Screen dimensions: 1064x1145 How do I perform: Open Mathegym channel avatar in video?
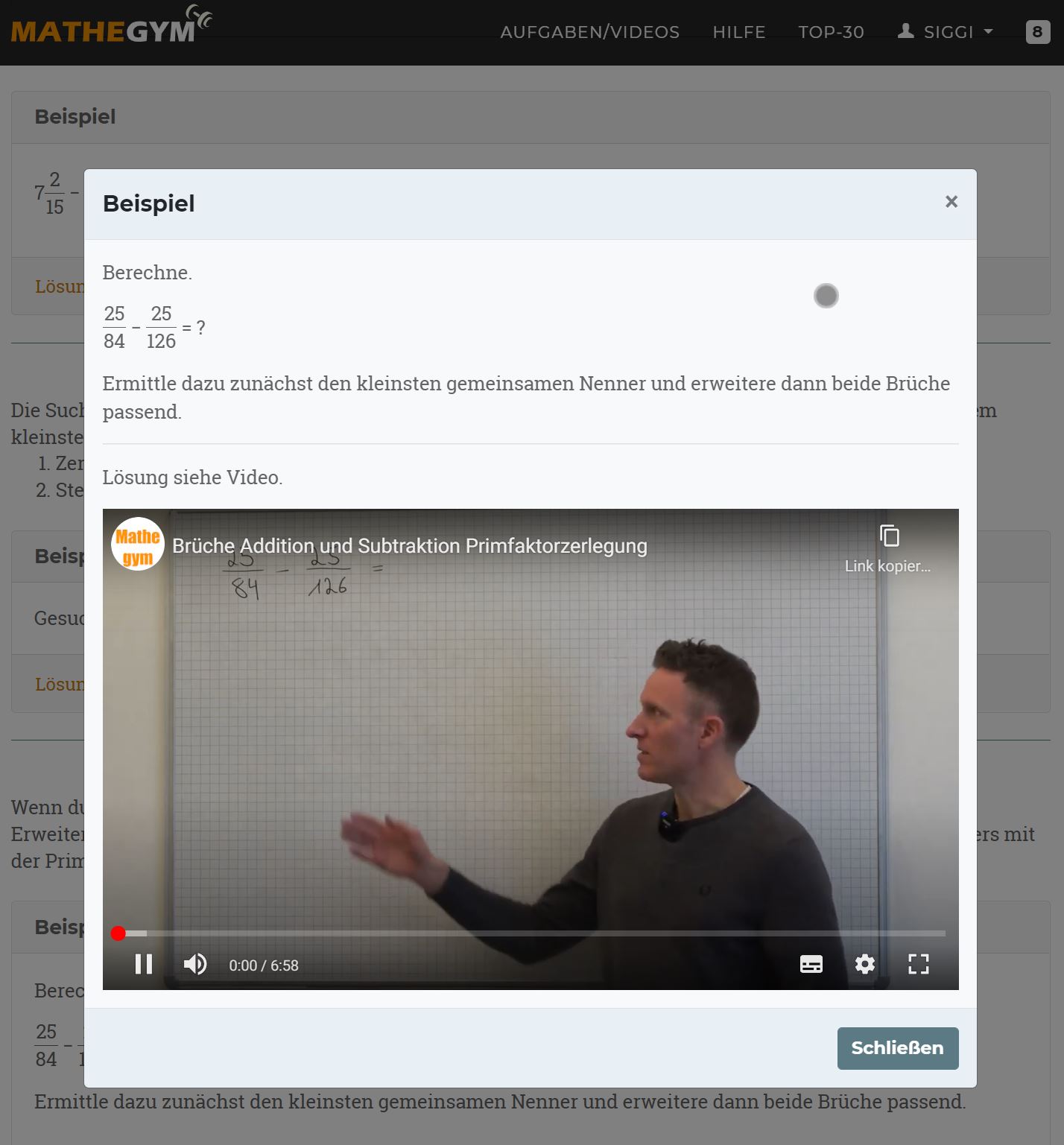pyautogui.click(x=138, y=545)
